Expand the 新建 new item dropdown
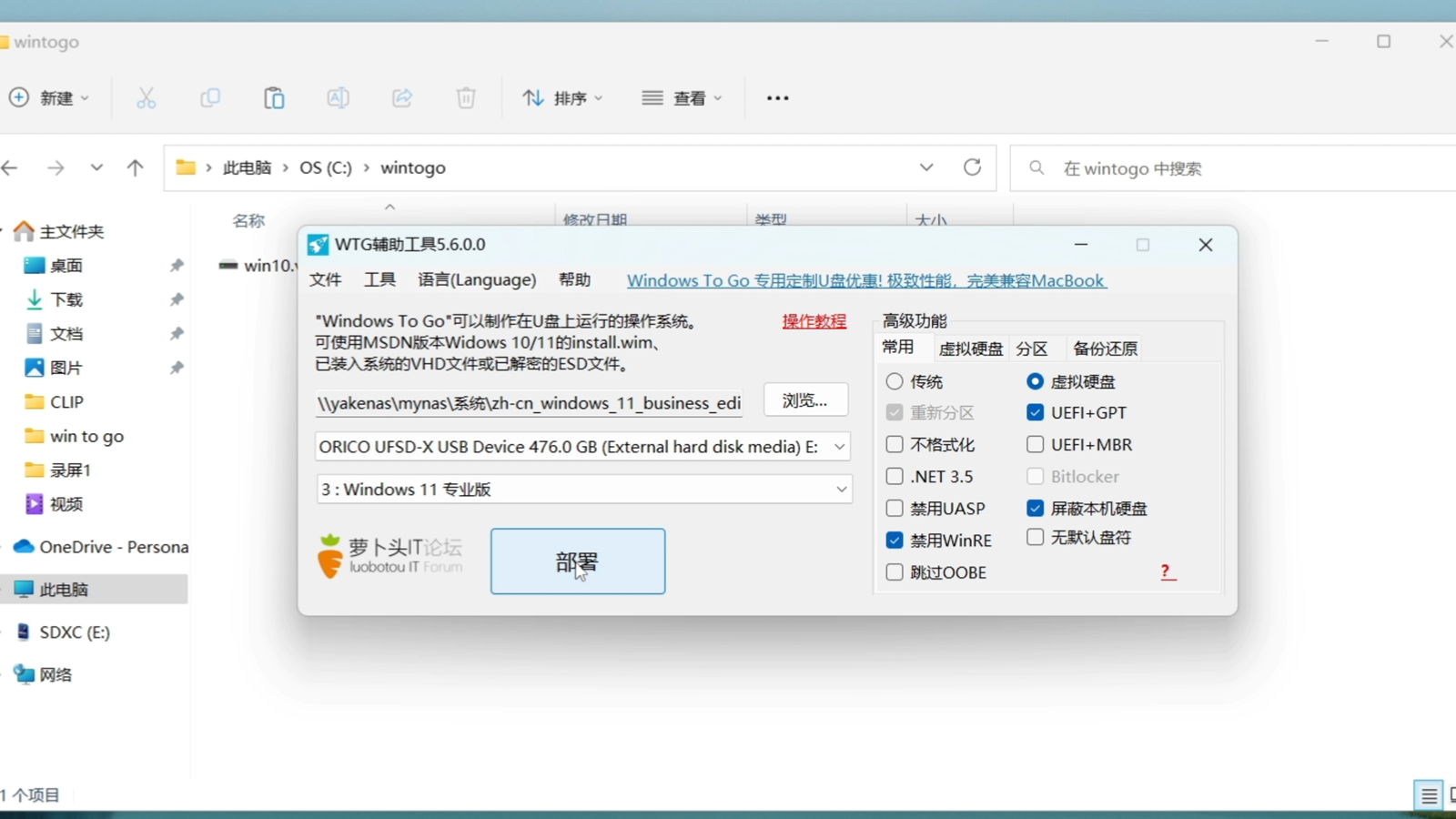Image resolution: width=1456 pixels, height=819 pixels. tap(86, 98)
